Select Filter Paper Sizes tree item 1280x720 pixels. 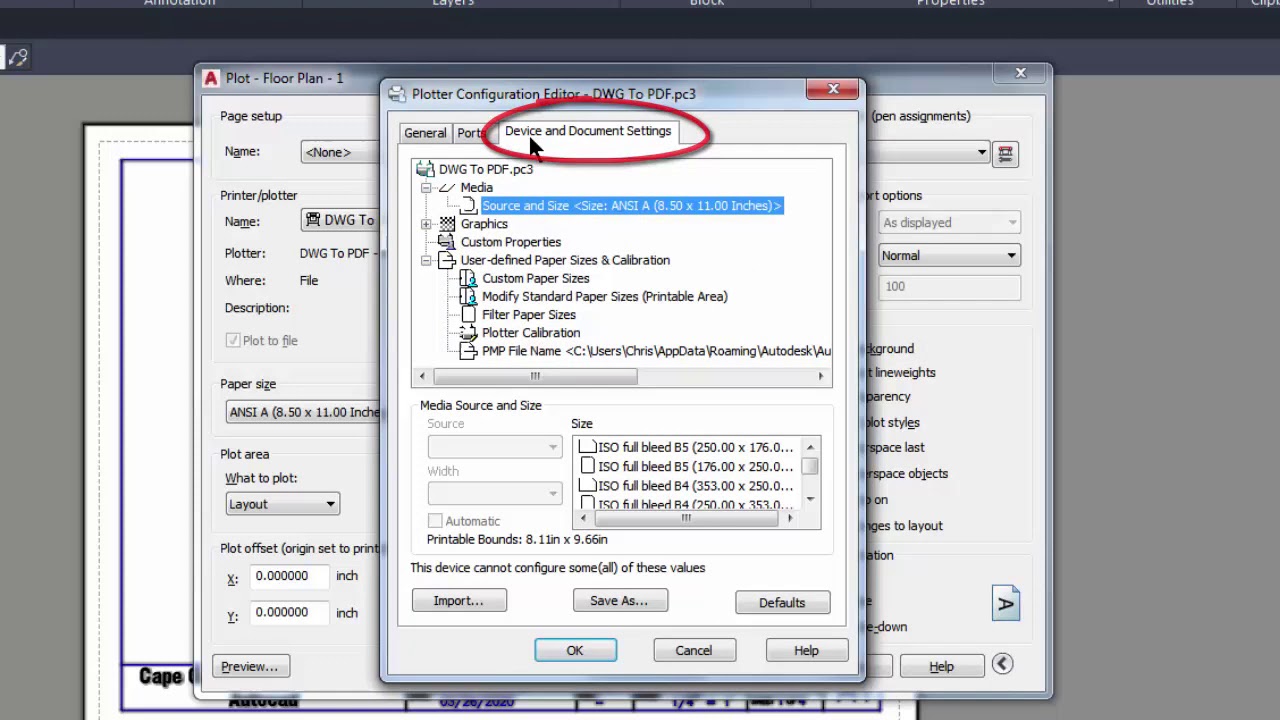[529, 315]
